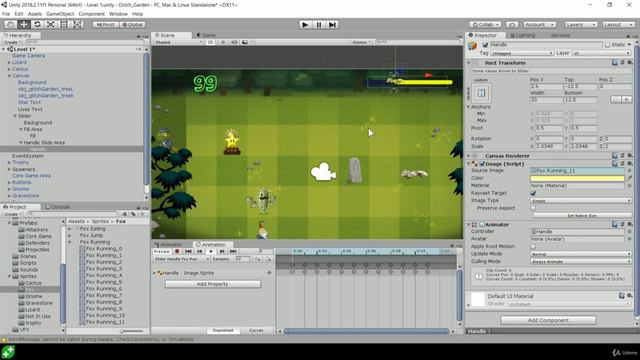Toggle the Handle object active checkbox

[x=485, y=44]
